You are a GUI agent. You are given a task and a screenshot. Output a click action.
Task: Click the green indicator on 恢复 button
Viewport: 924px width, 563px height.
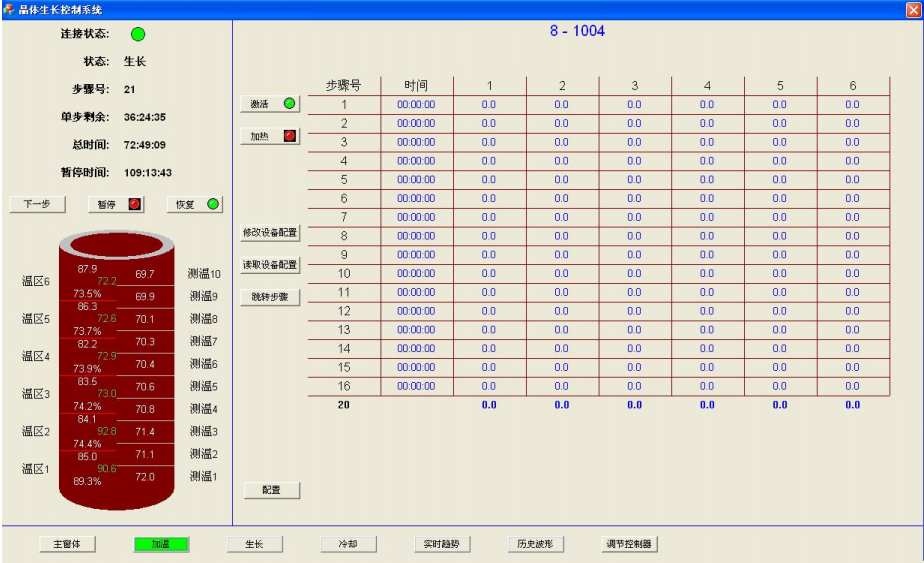(x=213, y=204)
